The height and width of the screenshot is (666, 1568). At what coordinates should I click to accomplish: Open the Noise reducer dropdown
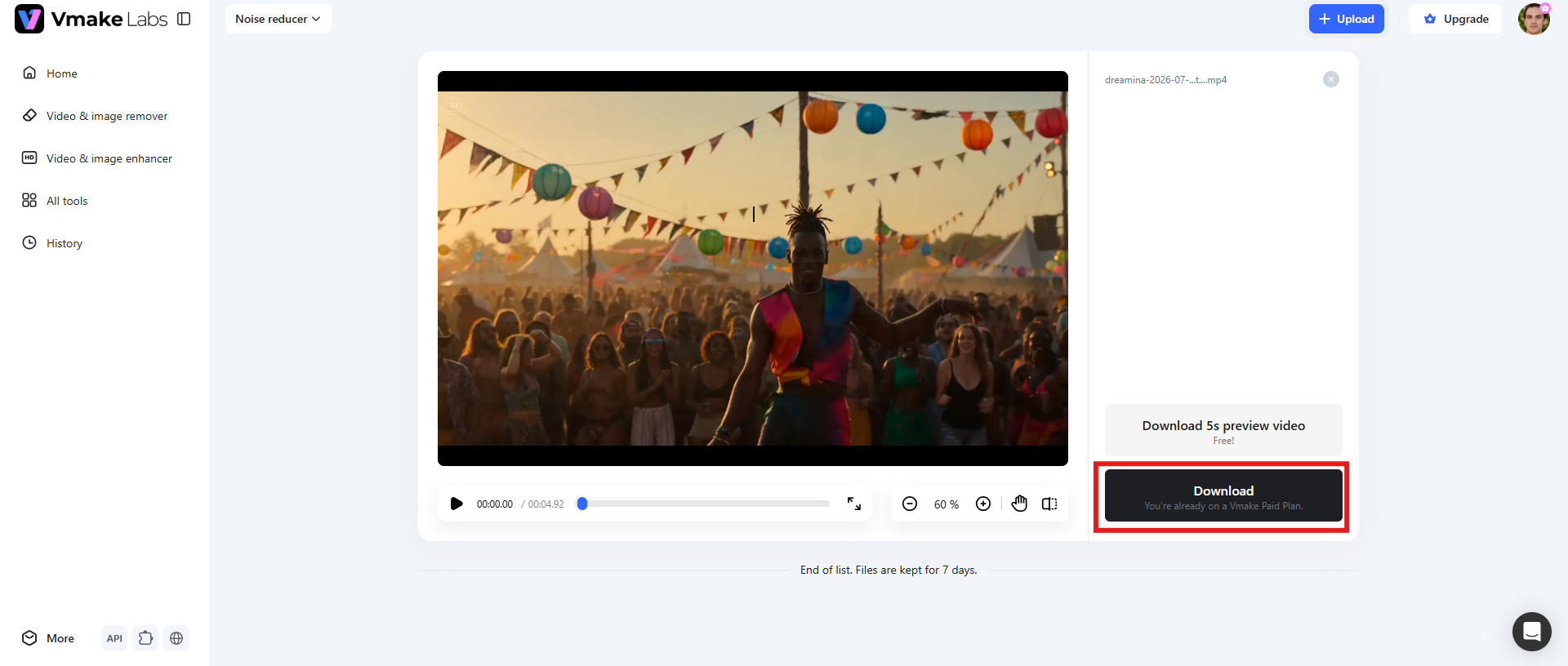[278, 19]
